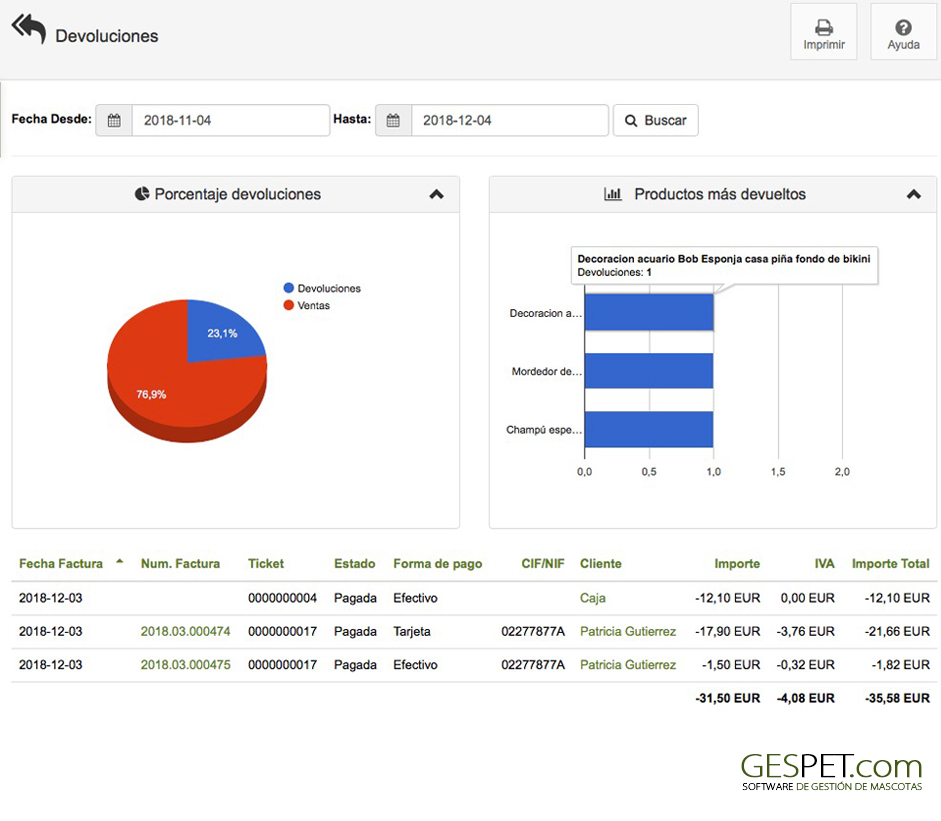Click the -3,76 EUR IVA cell
Image resolution: width=941 pixels, height=821 pixels.
coord(805,631)
